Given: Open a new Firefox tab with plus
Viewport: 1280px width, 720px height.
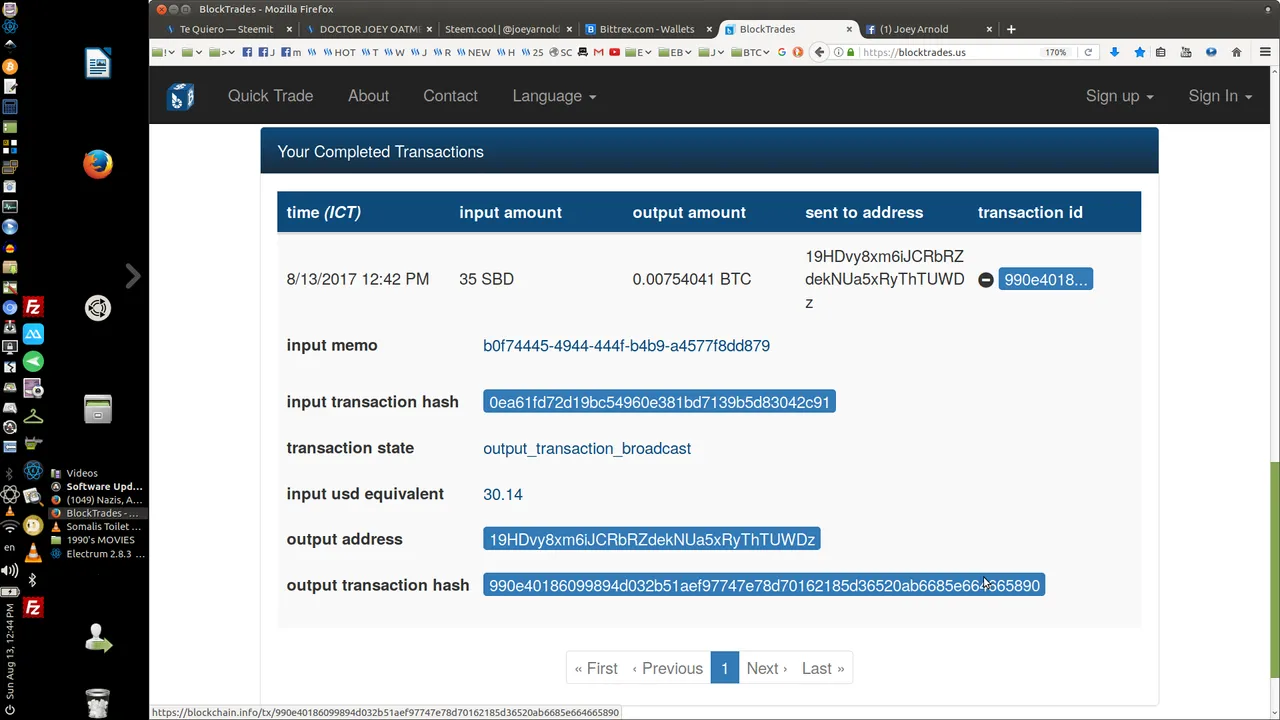Looking at the screenshot, I should point(1011,29).
